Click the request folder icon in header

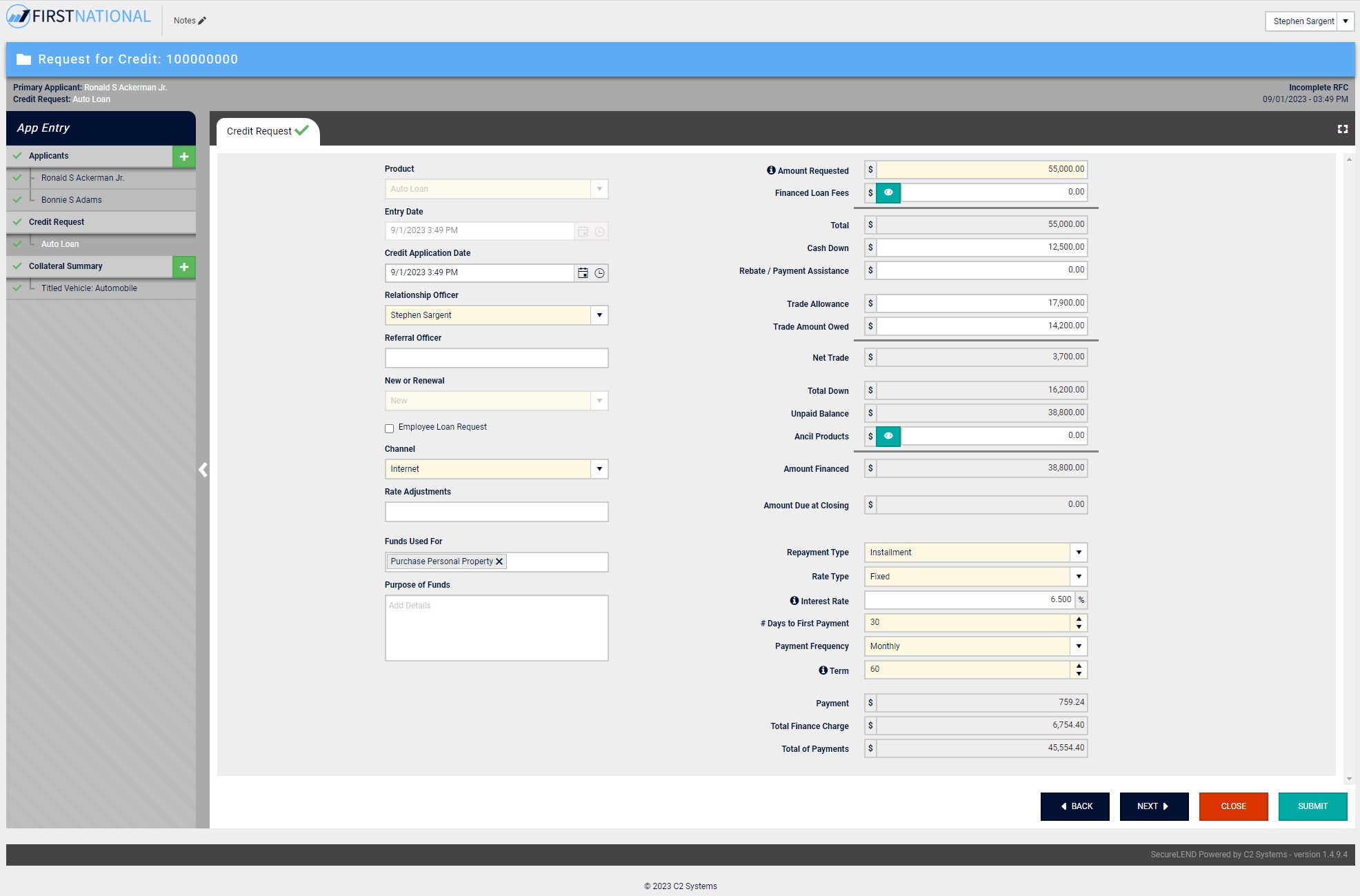coord(24,59)
